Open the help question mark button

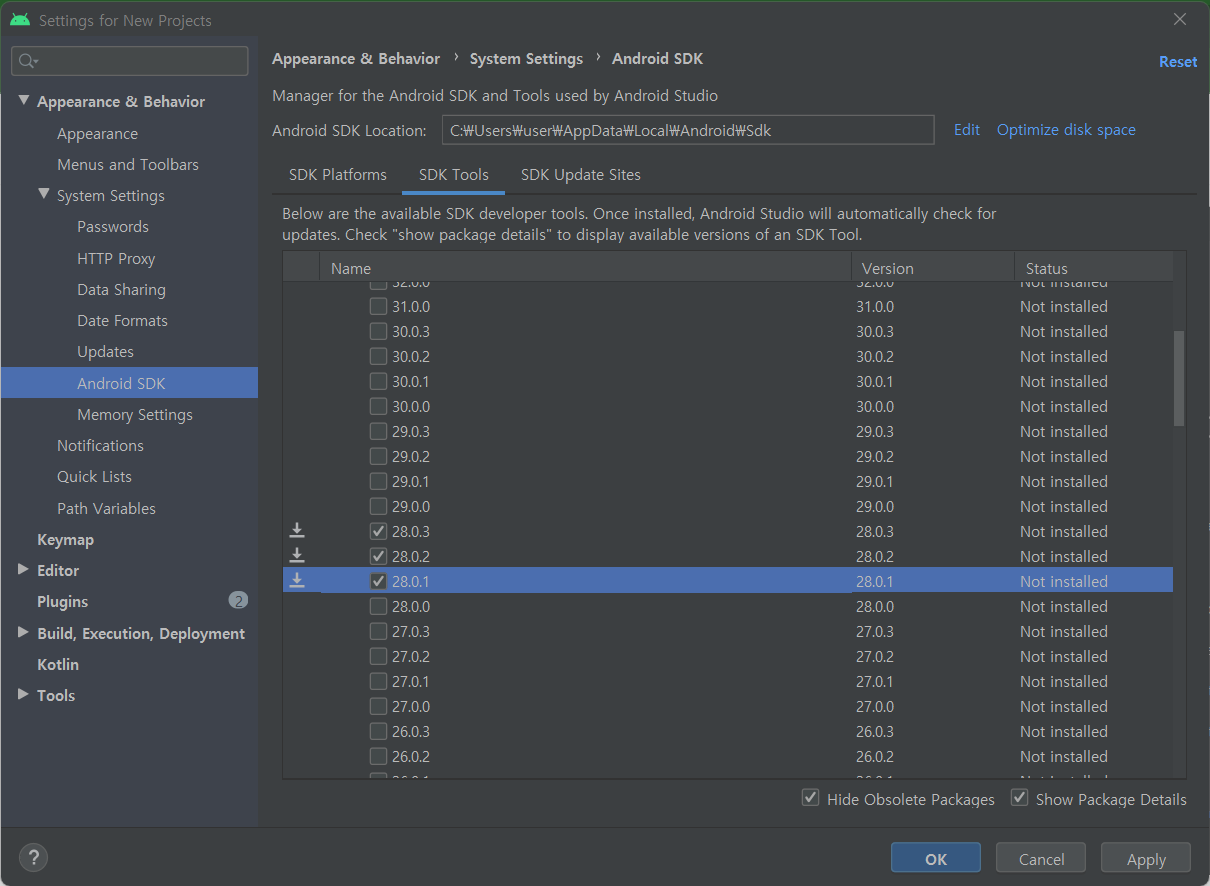pos(33,857)
